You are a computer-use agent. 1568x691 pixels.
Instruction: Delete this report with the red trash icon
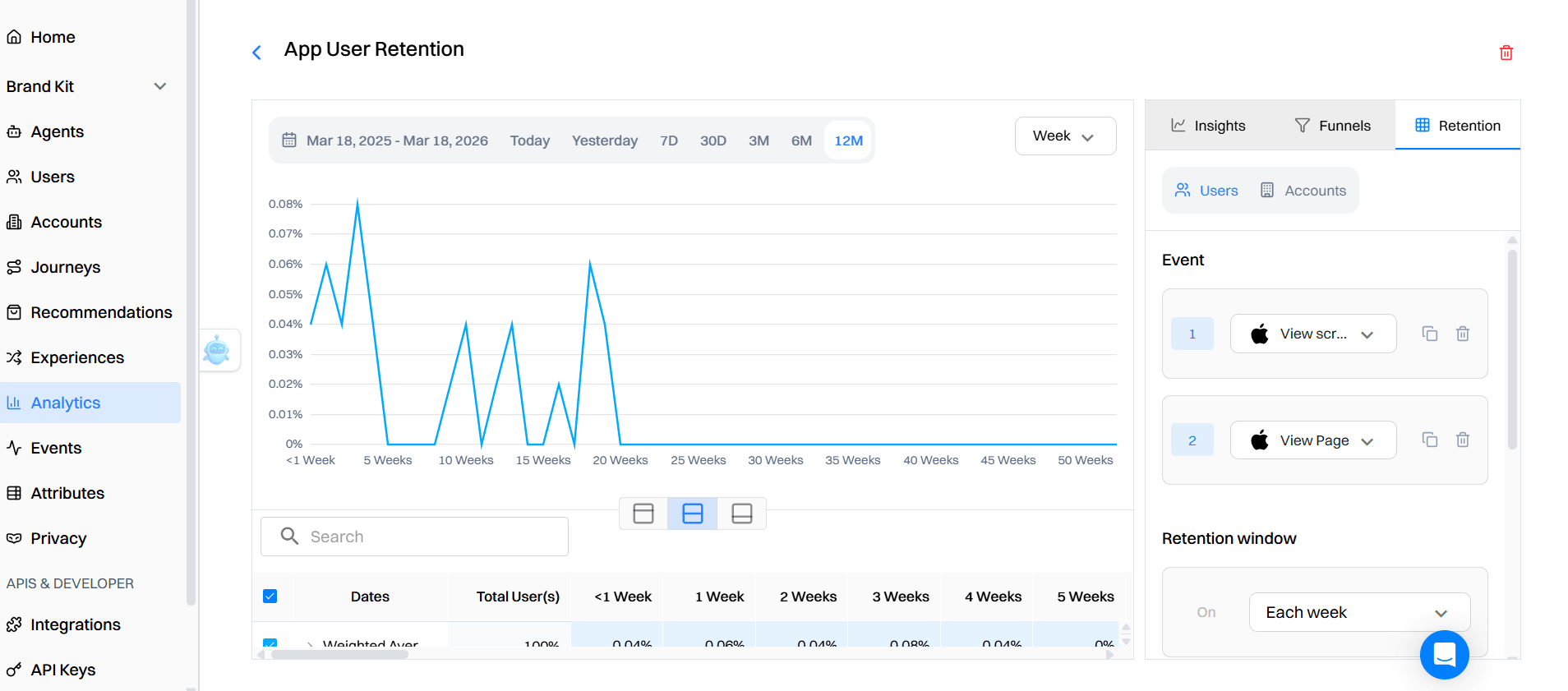pos(1506,53)
